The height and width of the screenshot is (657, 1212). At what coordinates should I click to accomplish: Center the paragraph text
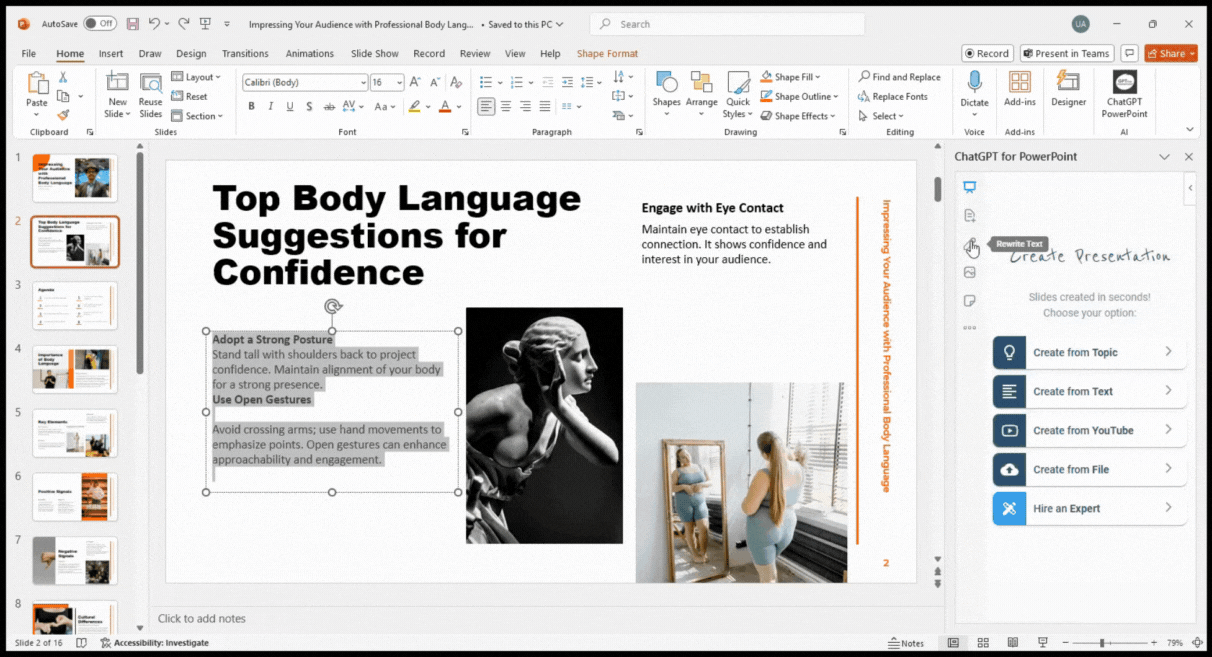tap(506, 106)
